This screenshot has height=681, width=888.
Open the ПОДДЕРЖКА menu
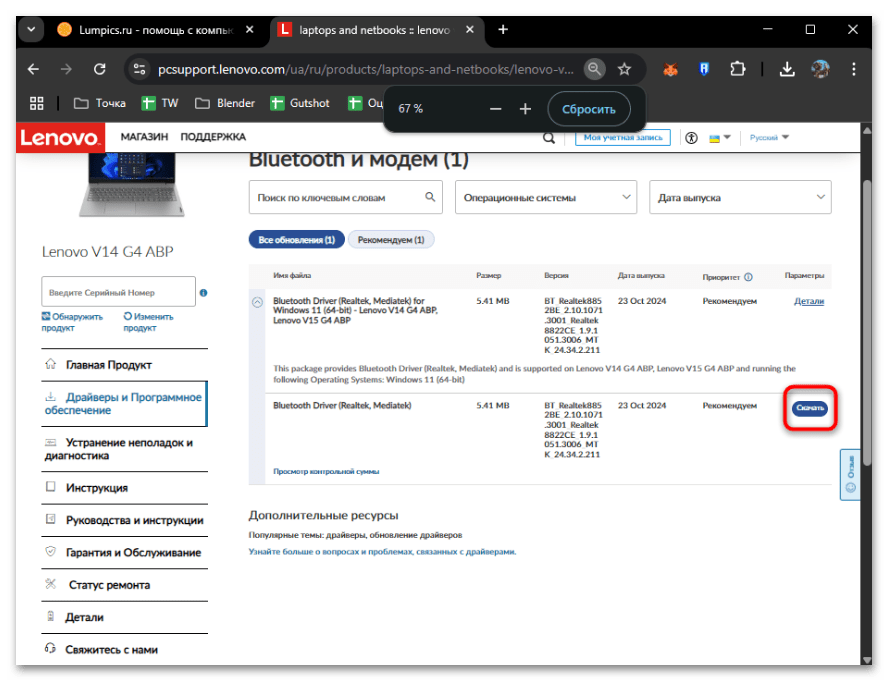pos(213,137)
